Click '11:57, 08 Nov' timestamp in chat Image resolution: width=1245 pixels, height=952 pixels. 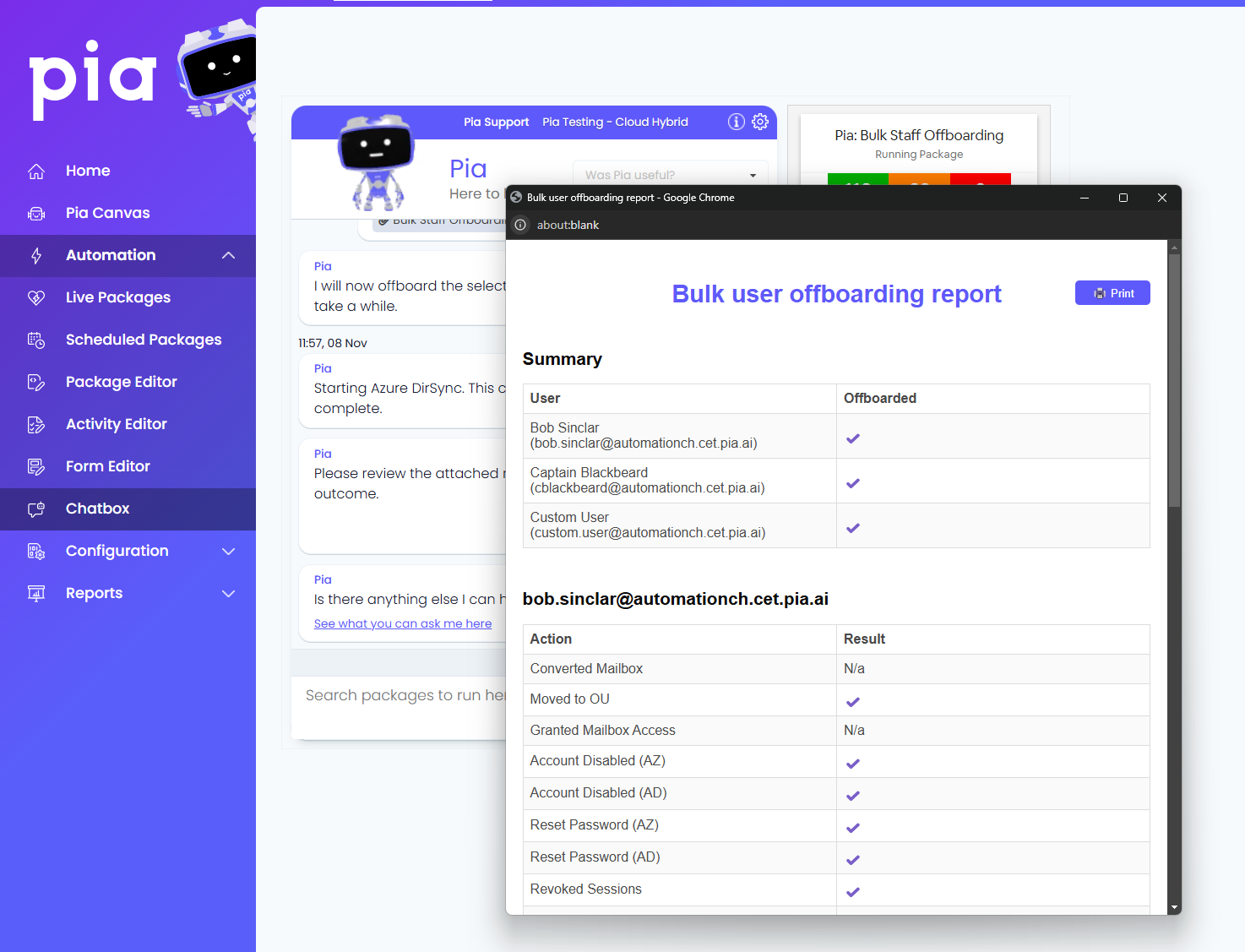click(x=333, y=343)
